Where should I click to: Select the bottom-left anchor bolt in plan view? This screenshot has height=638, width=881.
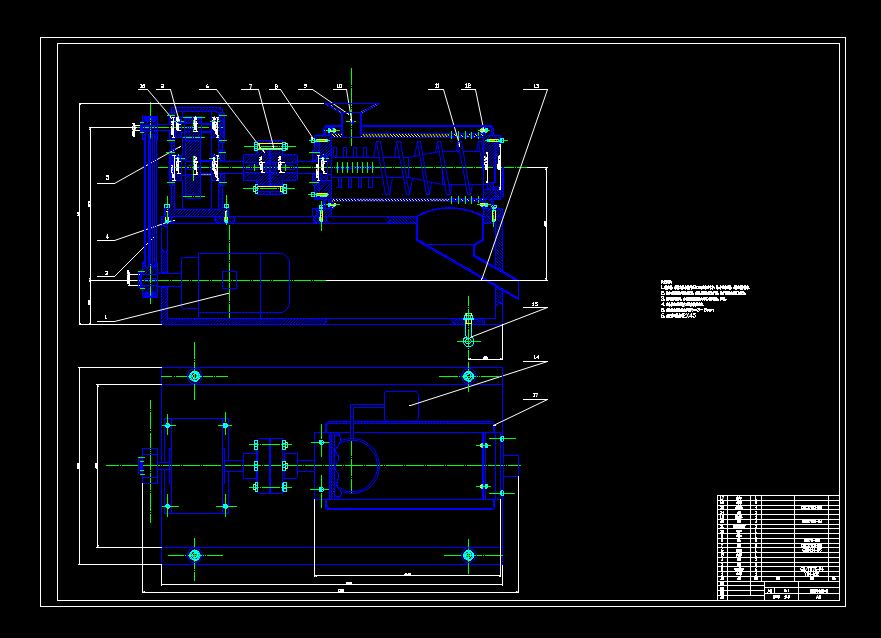(x=194, y=555)
